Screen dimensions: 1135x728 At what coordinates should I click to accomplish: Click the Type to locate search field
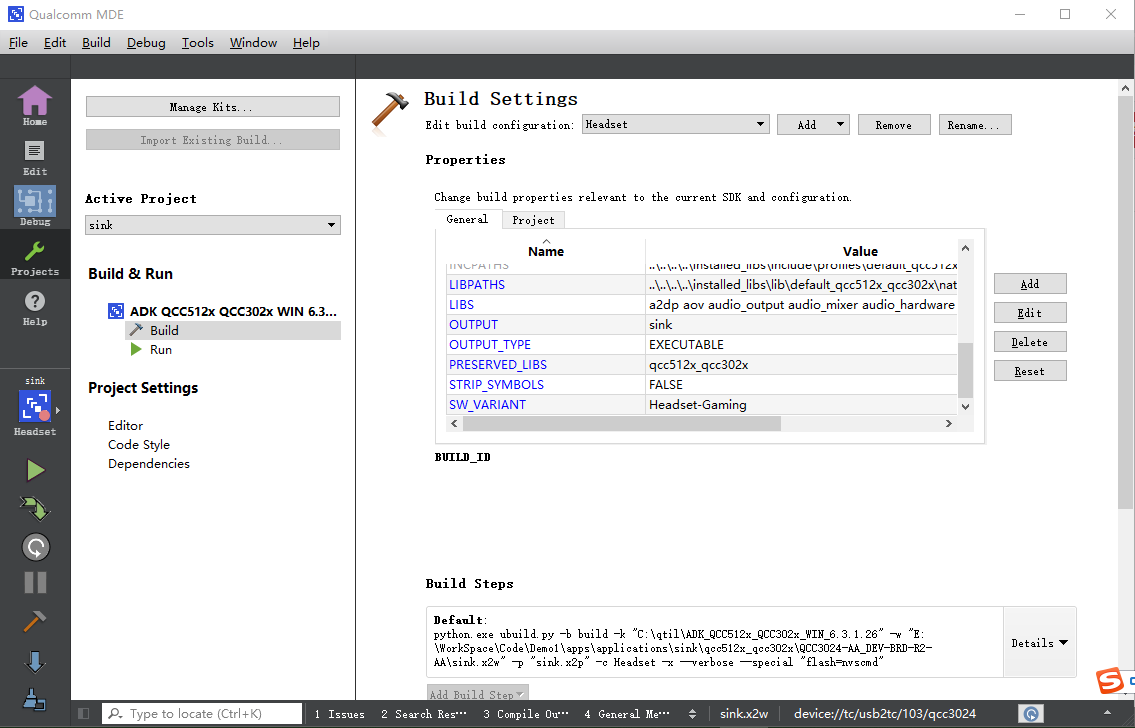(x=202, y=714)
